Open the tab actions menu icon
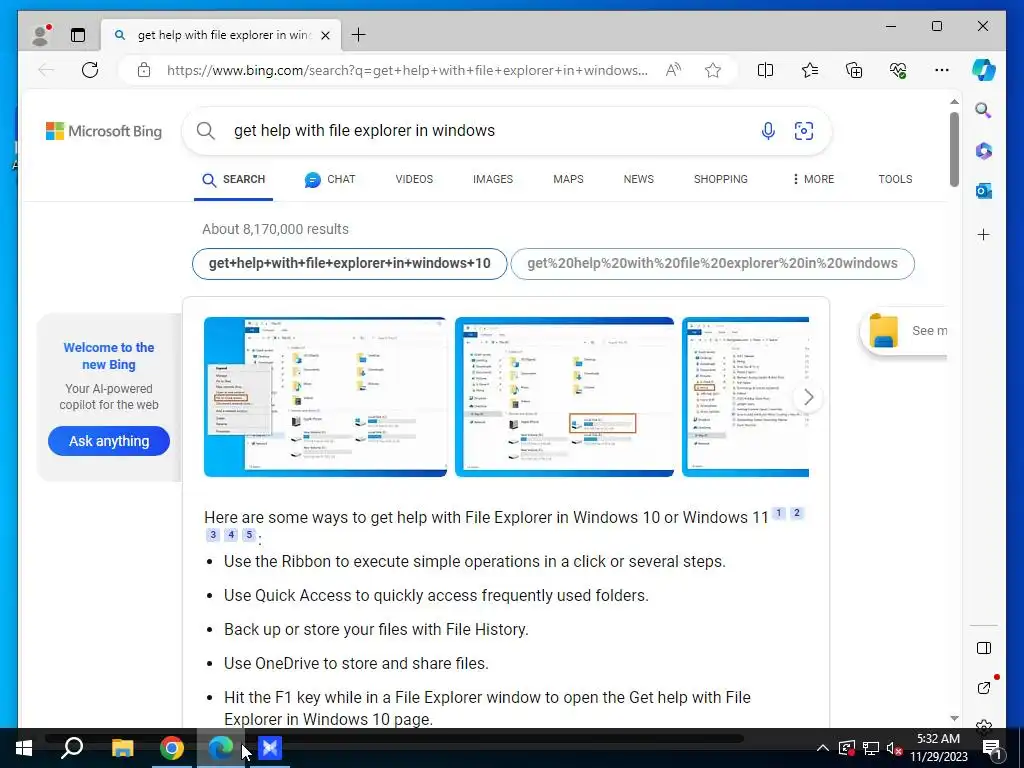Image resolution: width=1024 pixels, height=768 pixels. click(x=78, y=35)
